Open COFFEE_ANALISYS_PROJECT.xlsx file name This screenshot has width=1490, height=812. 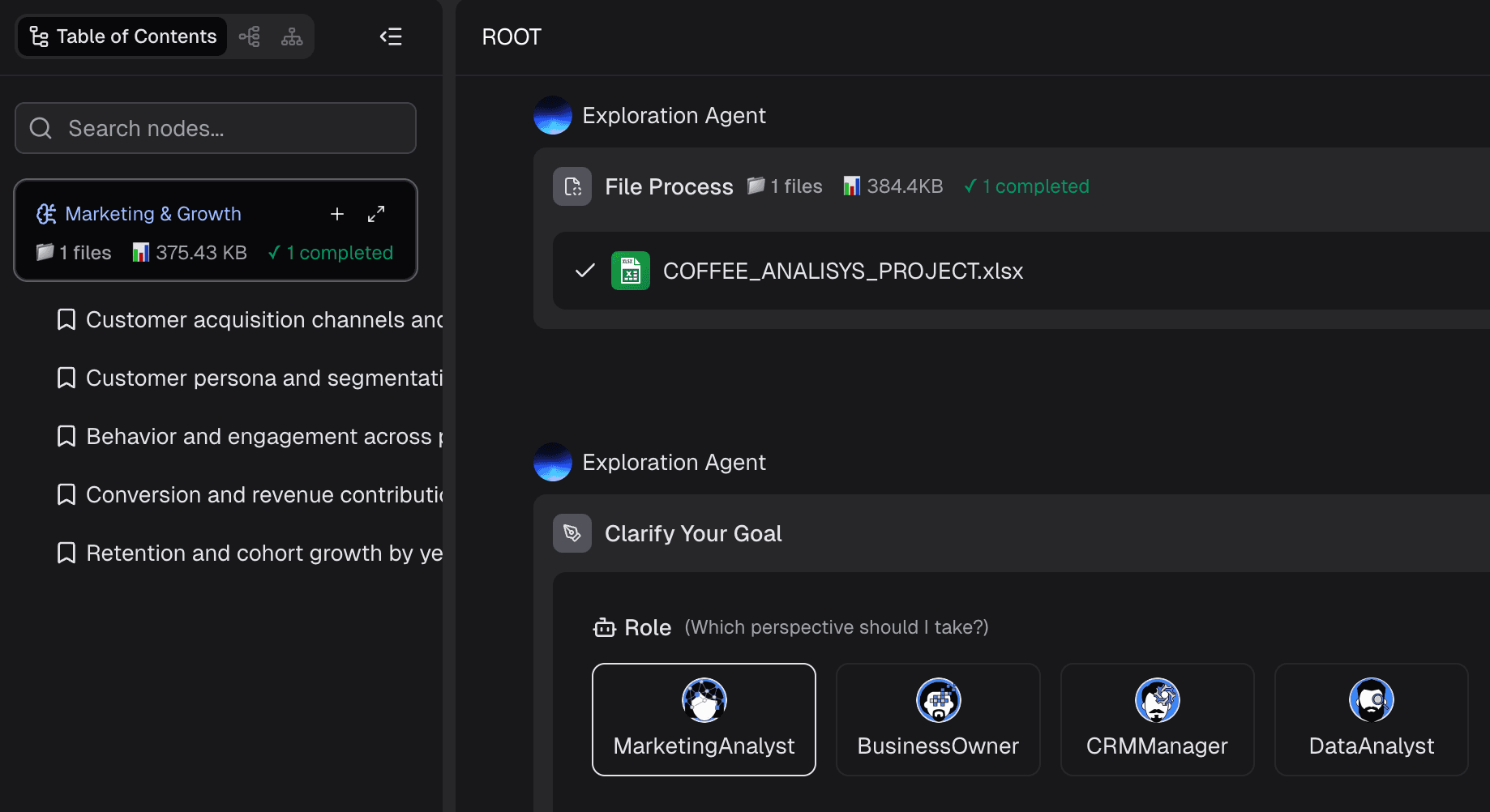(x=843, y=271)
